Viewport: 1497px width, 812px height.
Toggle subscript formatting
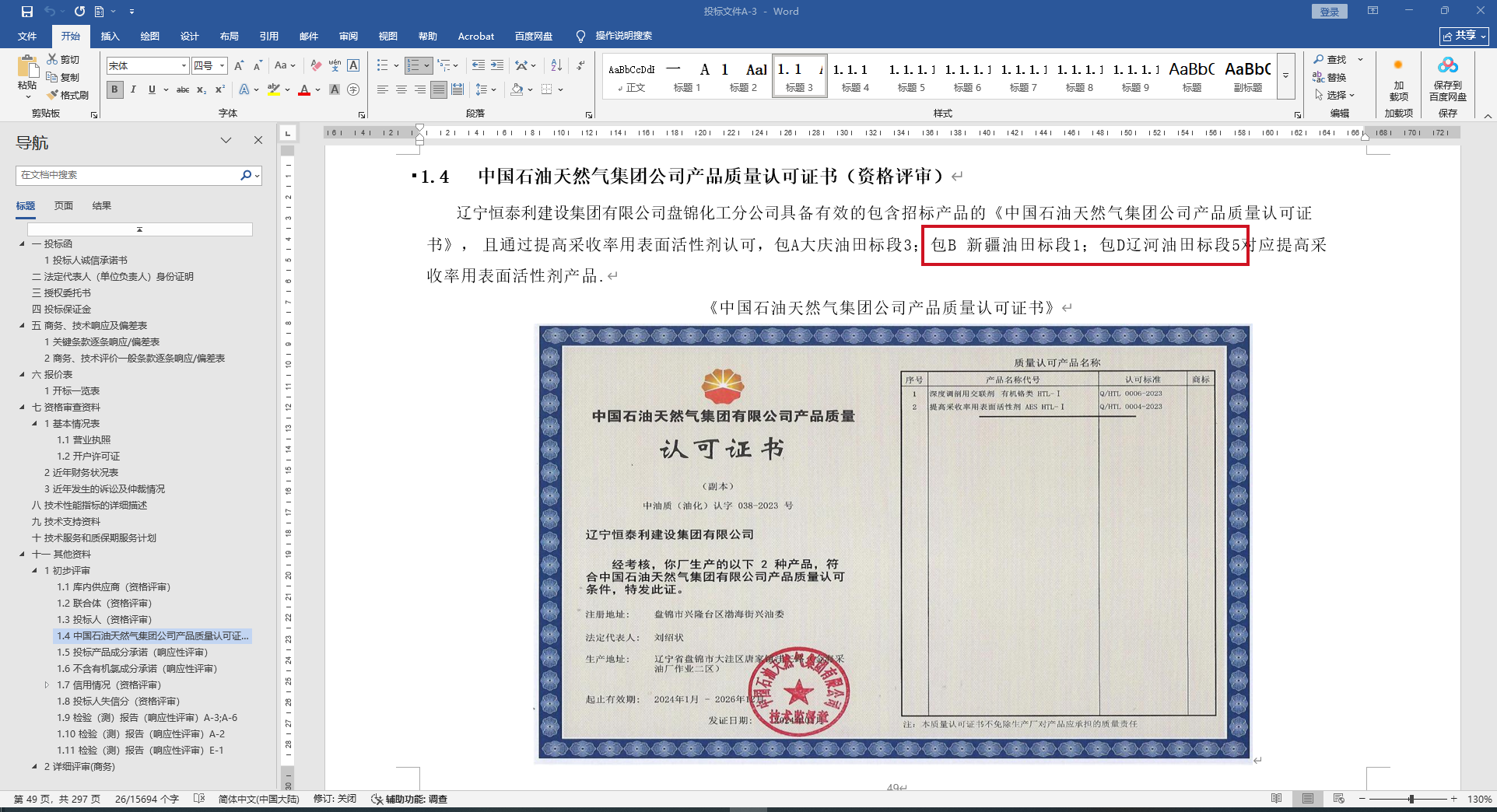pos(202,89)
